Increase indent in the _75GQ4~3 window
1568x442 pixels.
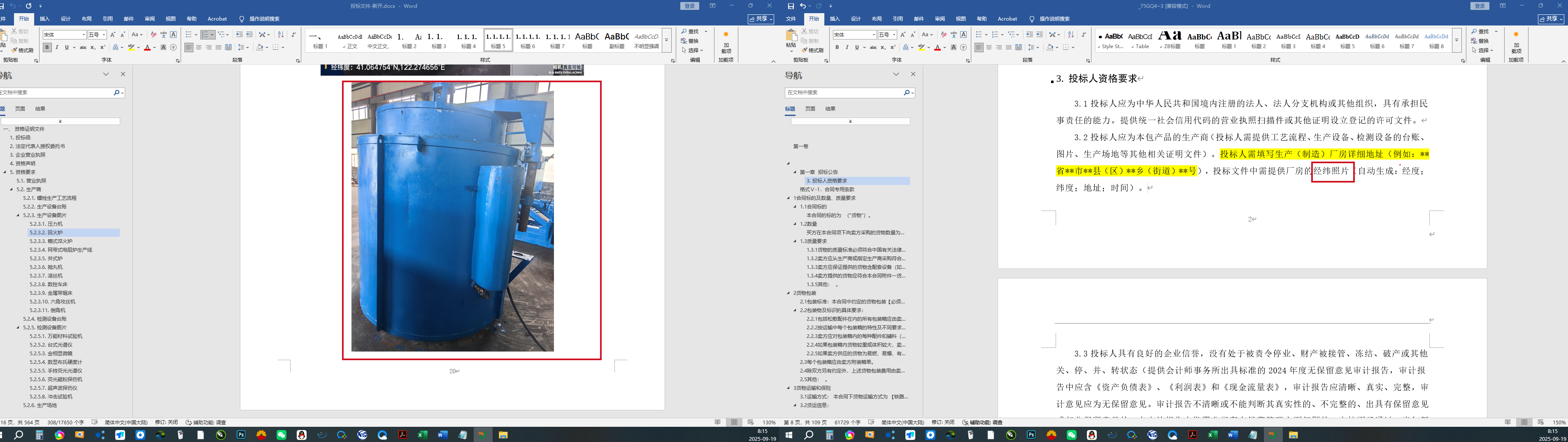[x=1040, y=35]
